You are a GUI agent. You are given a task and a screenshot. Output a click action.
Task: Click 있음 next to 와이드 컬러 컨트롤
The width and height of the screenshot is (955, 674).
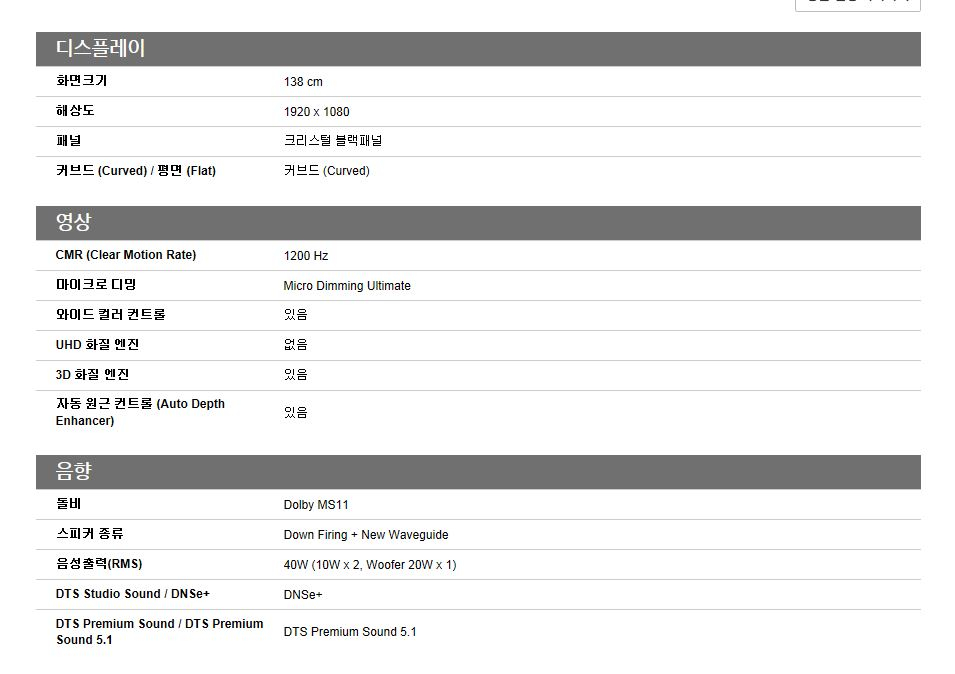(x=296, y=314)
